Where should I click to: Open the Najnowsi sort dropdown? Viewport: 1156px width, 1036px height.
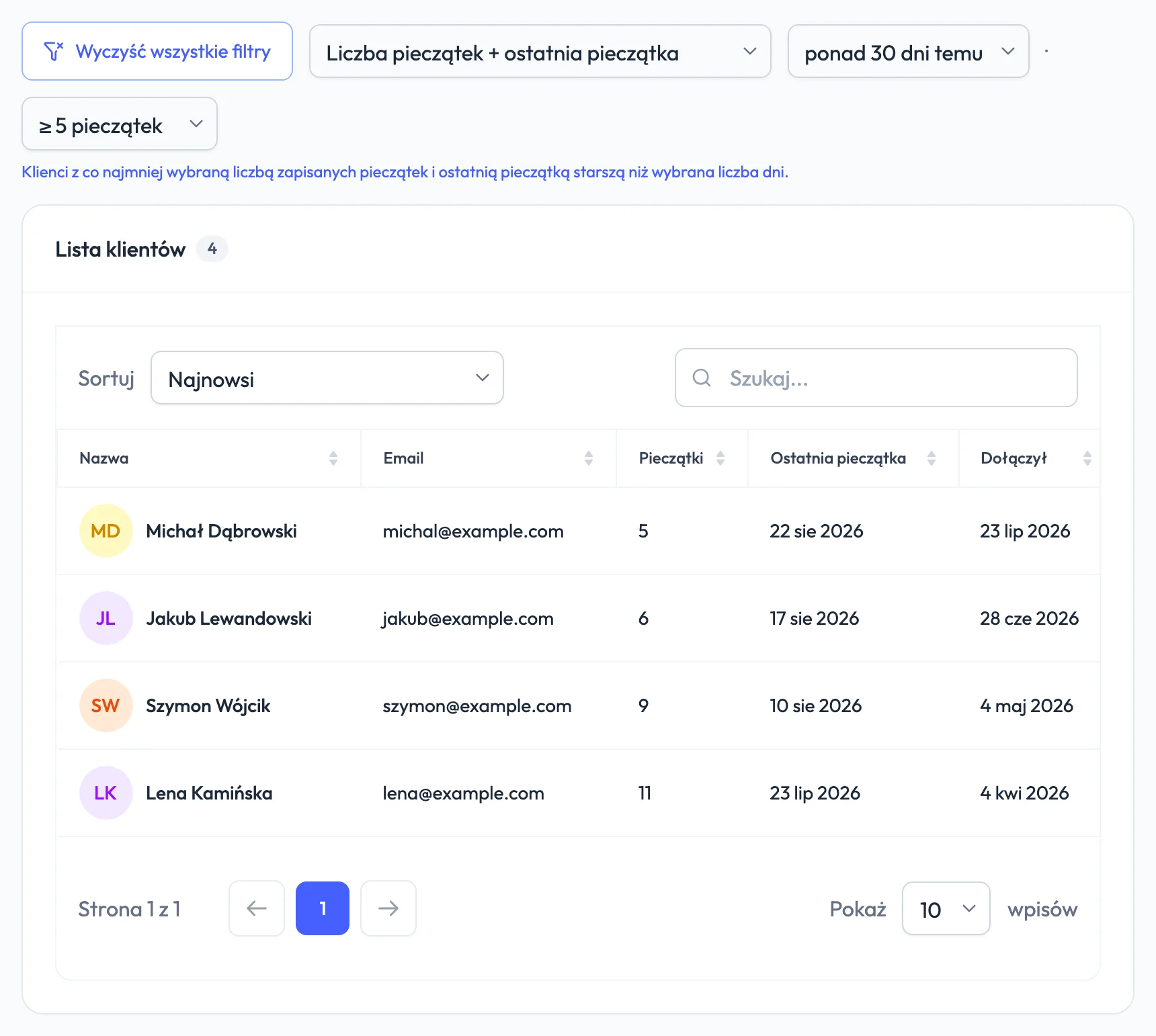pyautogui.click(x=327, y=378)
